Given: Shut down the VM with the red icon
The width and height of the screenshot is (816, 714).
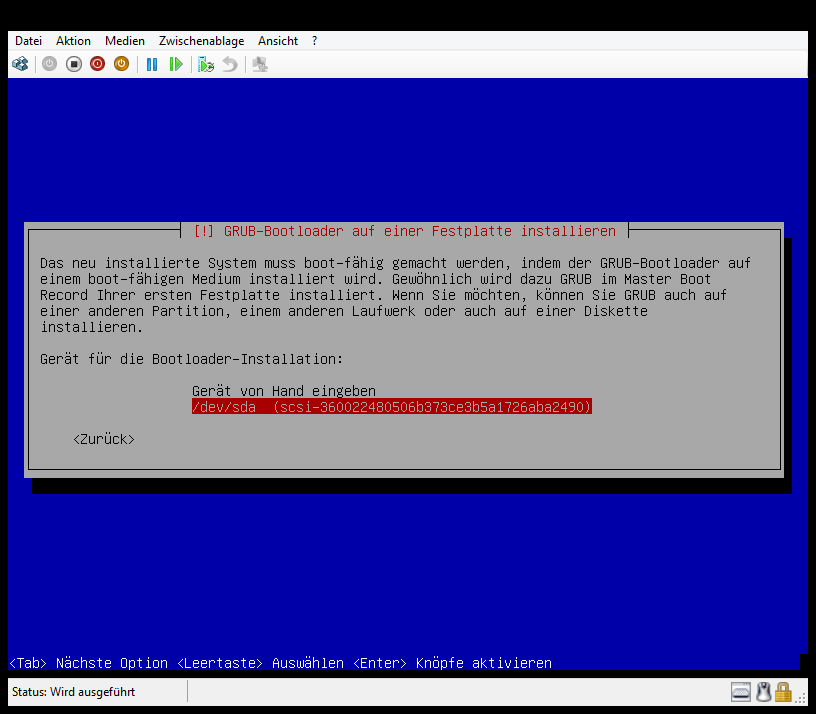Looking at the screenshot, I should (97, 64).
